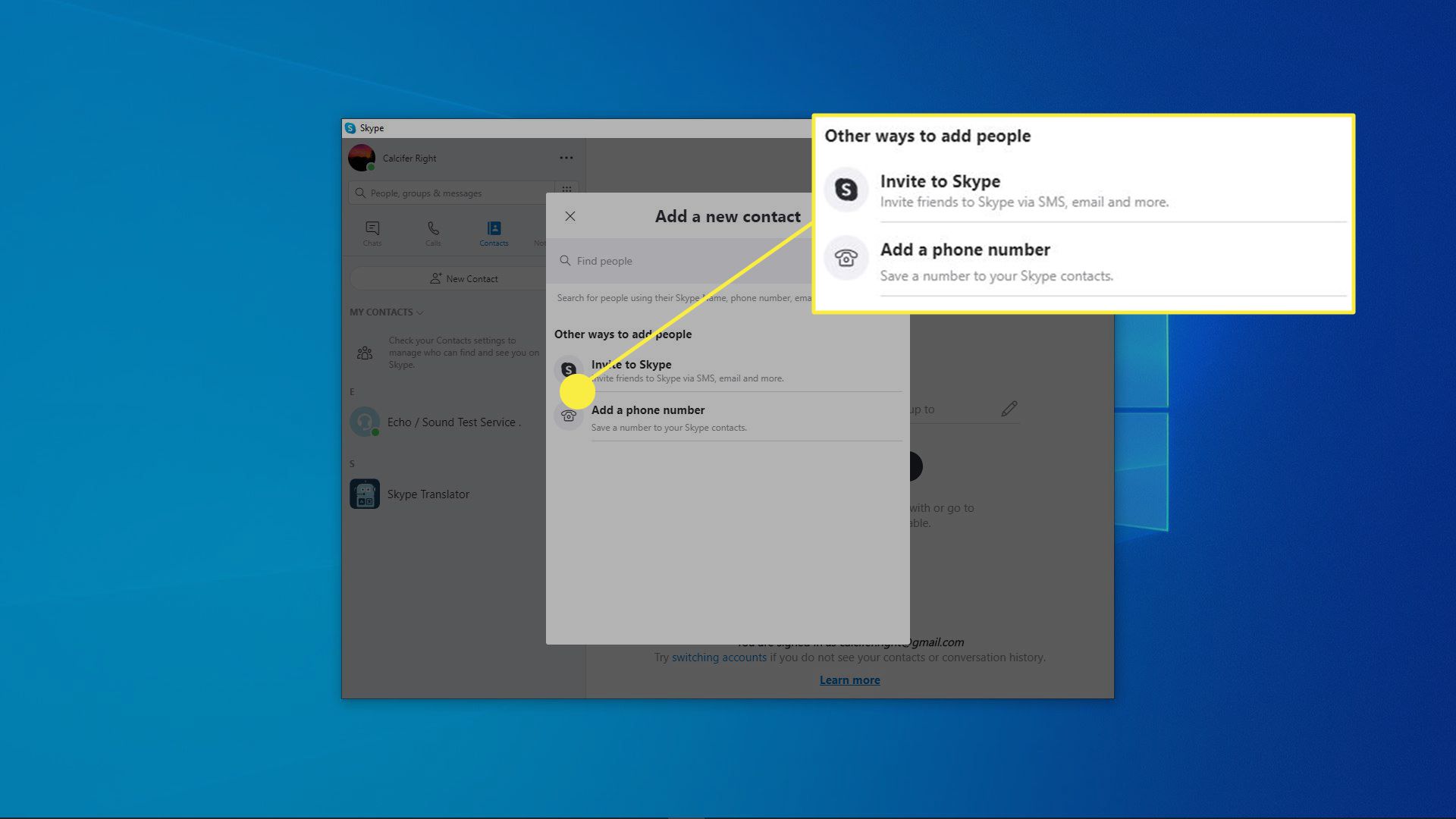Open the Skype Translator contact
Screen dimensions: 1456x819
point(428,494)
